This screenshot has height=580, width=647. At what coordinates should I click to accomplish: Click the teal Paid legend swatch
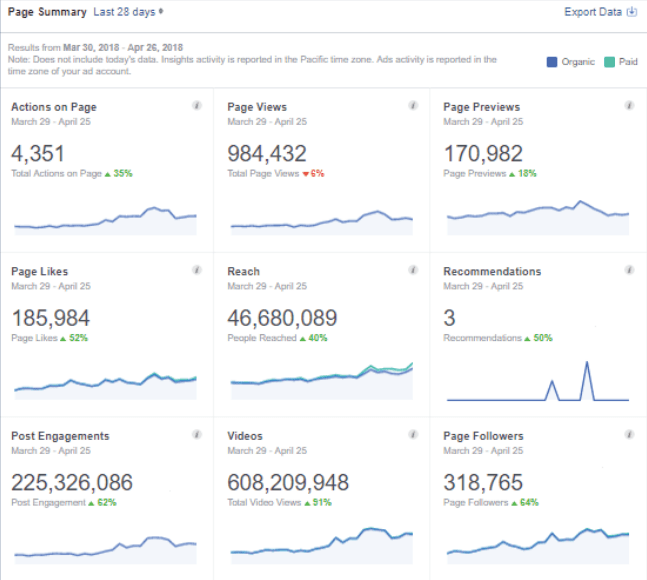click(x=609, y=62)
